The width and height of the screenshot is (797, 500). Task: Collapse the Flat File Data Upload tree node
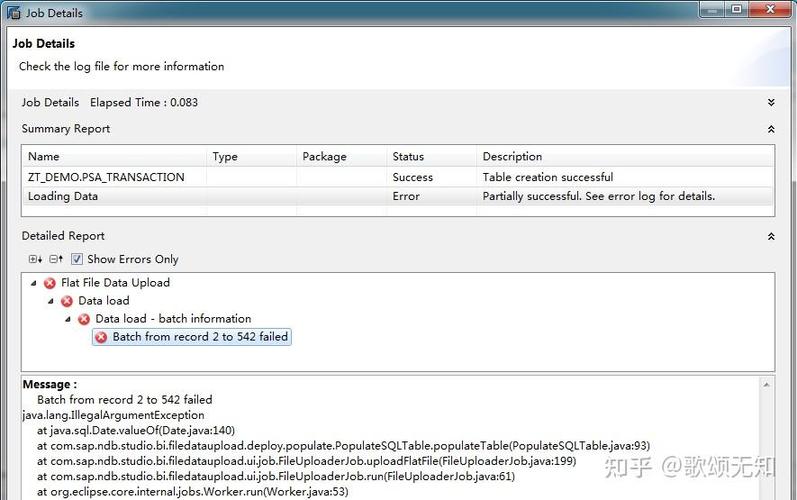tap(34, 283)
